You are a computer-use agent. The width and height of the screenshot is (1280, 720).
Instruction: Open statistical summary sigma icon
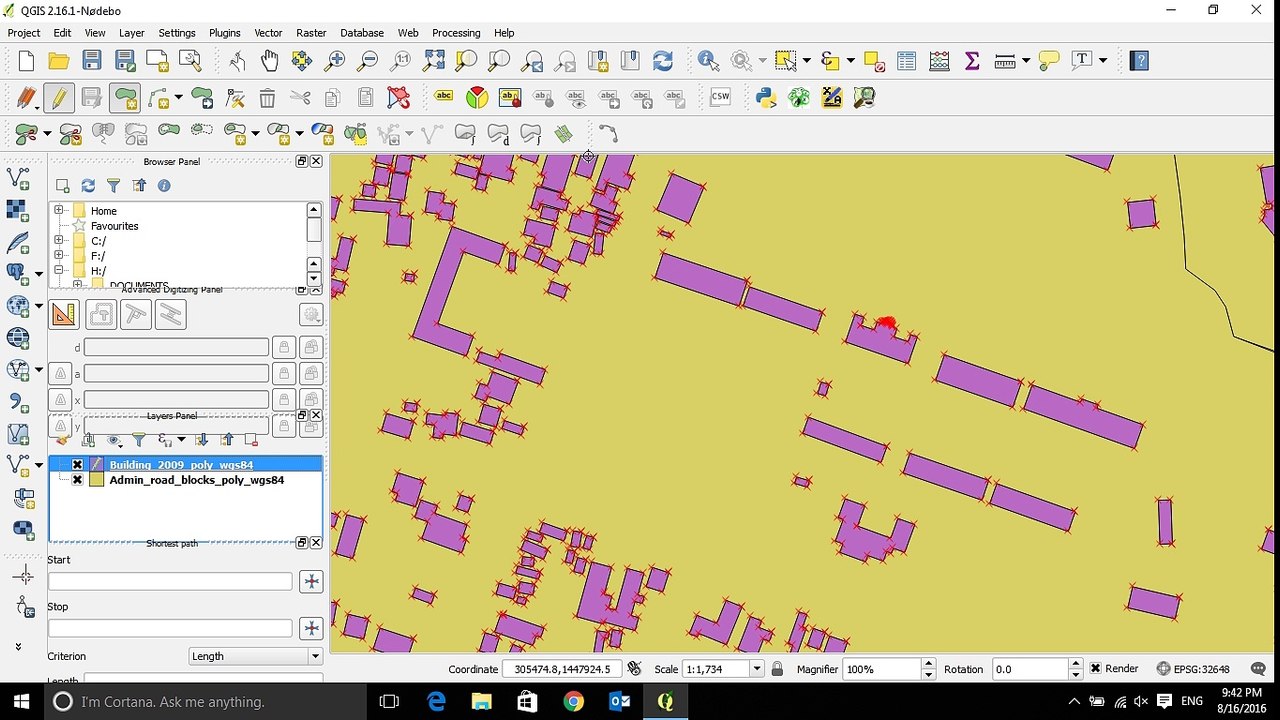point(972,61)
